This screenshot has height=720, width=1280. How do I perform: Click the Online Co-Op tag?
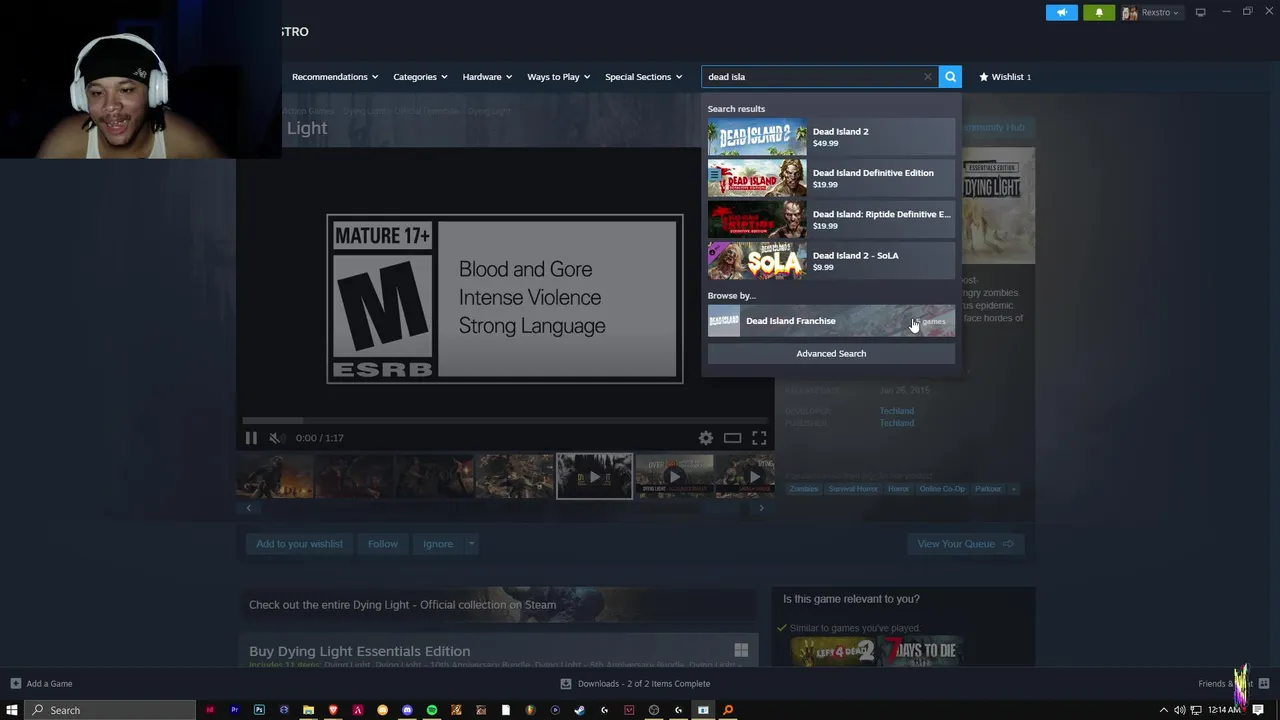942,489
